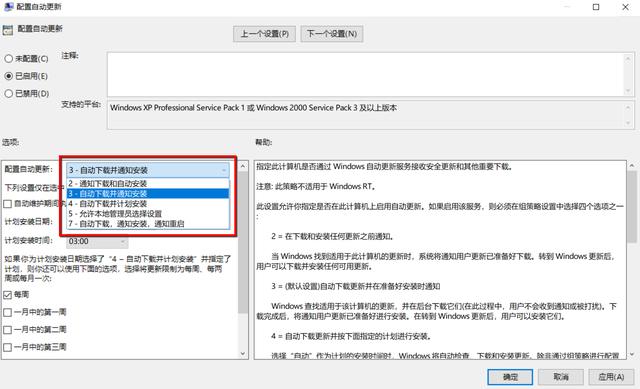The height and width of the screenshot is (389, 640).
Task: Click the comment box scroll up arrow
Action: 628,59
